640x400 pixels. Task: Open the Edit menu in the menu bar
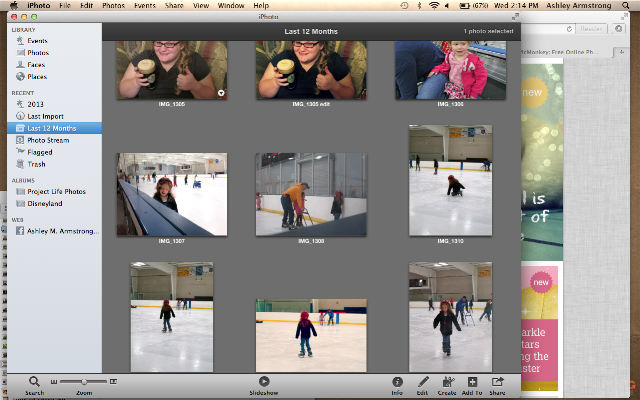pyautogui.click(x=87, y=6)
